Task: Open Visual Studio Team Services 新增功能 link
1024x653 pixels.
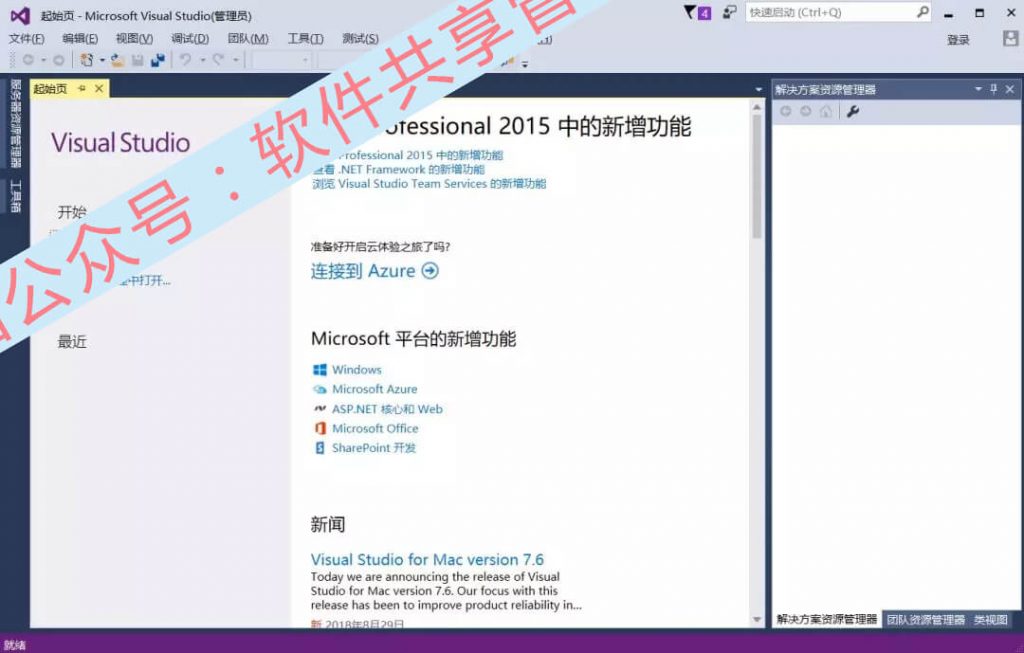Action: pyautogui.click(x=429, y=183)
